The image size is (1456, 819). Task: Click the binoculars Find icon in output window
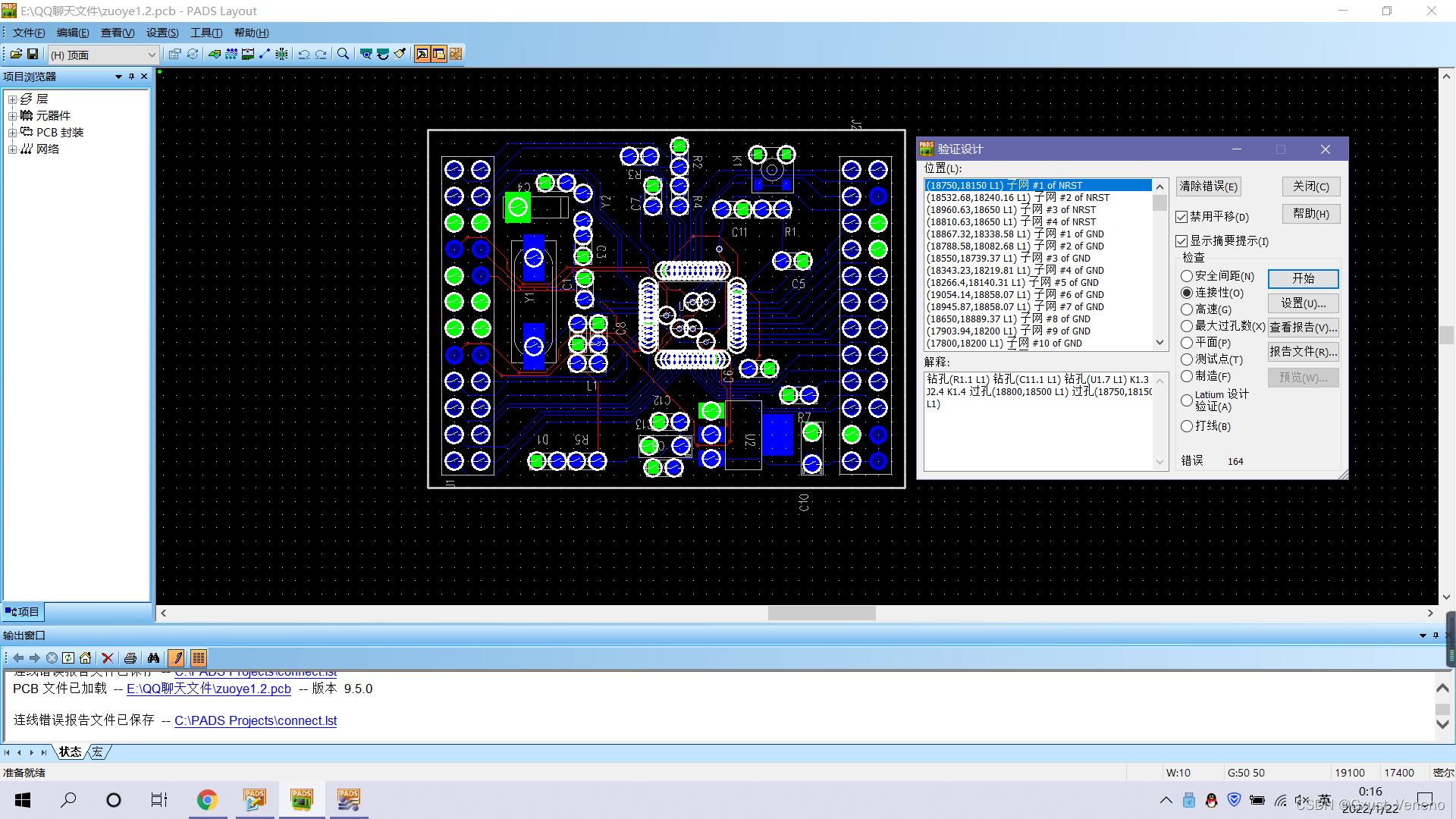[153, 658]
